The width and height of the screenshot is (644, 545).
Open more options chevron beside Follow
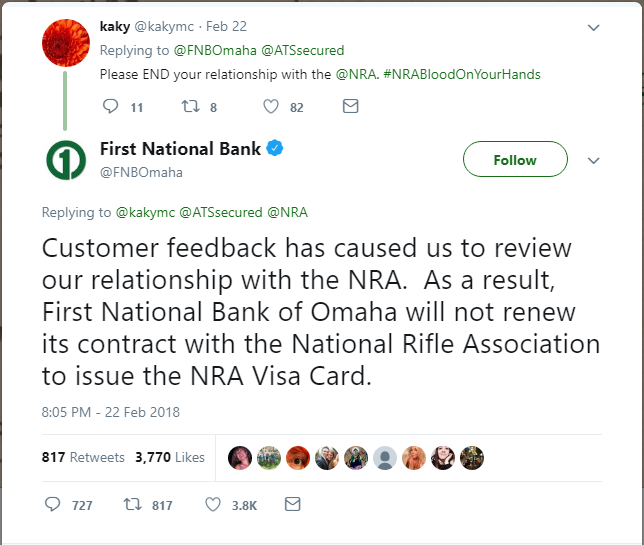point(594,160)
